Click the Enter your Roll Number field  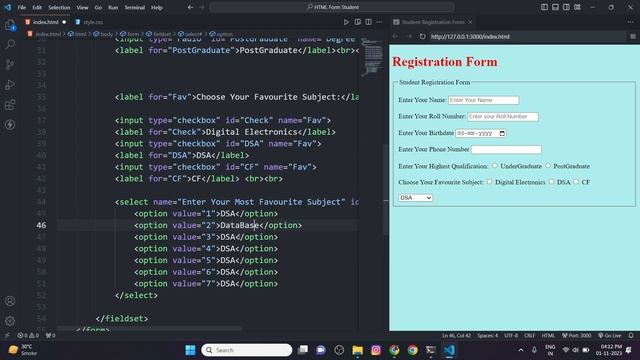pos(502,117)
